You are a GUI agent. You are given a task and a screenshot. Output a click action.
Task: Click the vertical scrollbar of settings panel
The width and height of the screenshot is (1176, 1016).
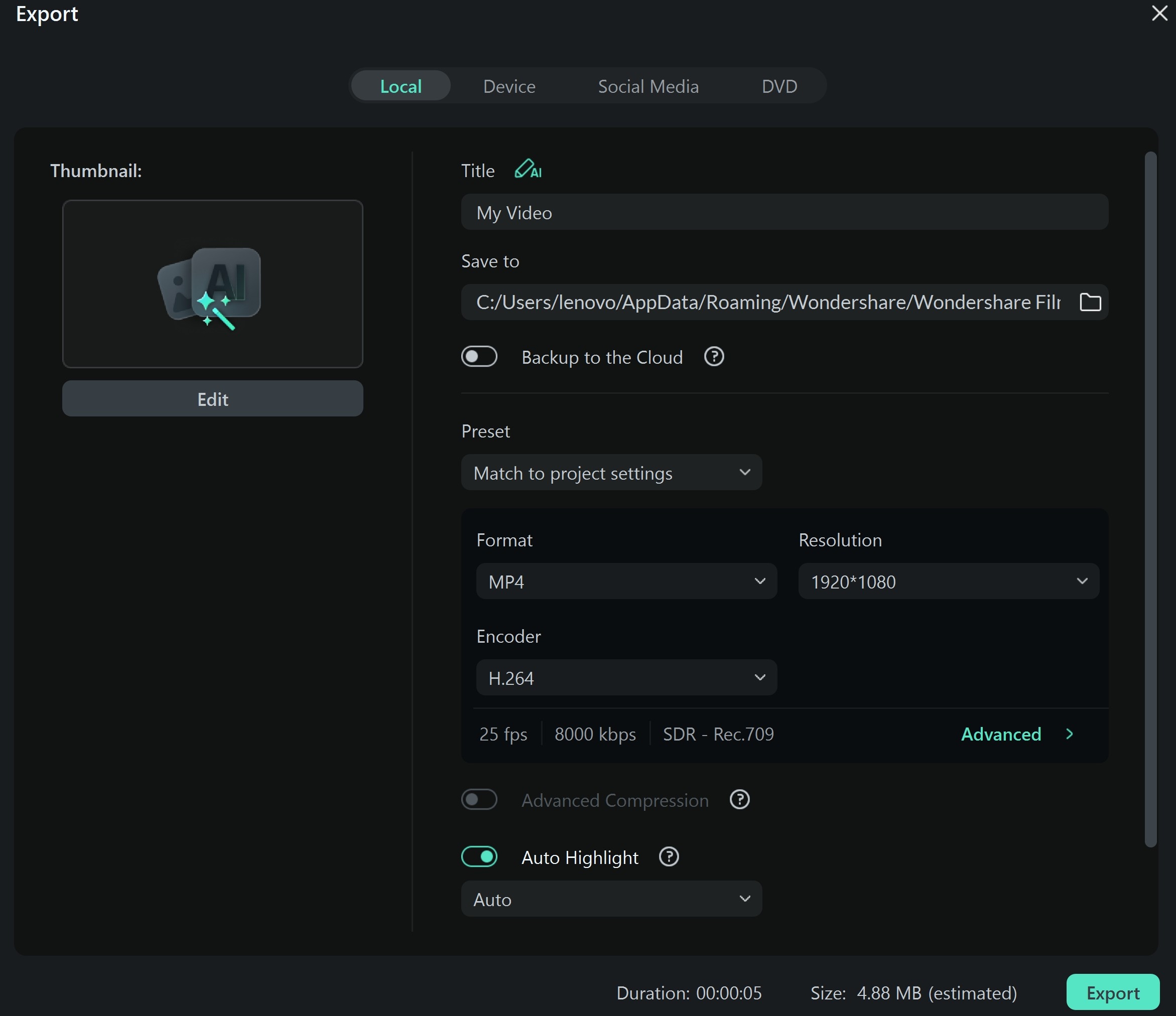point(1150,499)
